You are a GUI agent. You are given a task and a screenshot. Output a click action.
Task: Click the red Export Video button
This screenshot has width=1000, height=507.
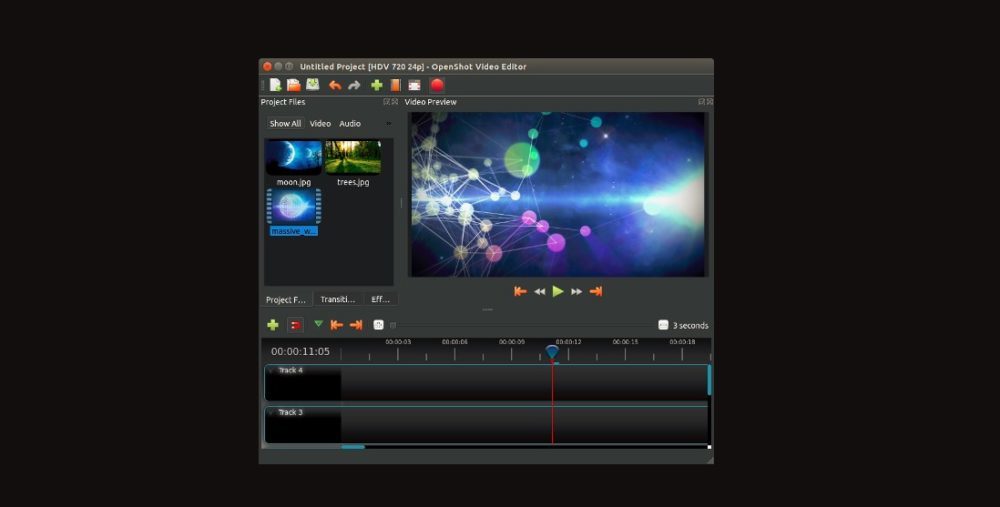point(437,85)
